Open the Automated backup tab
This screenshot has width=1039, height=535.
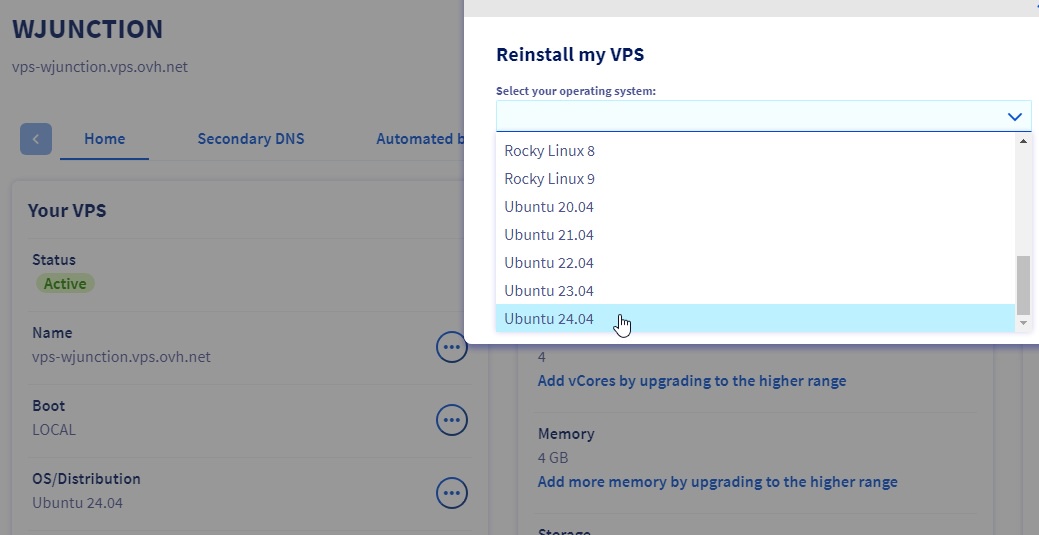(420, 139)
